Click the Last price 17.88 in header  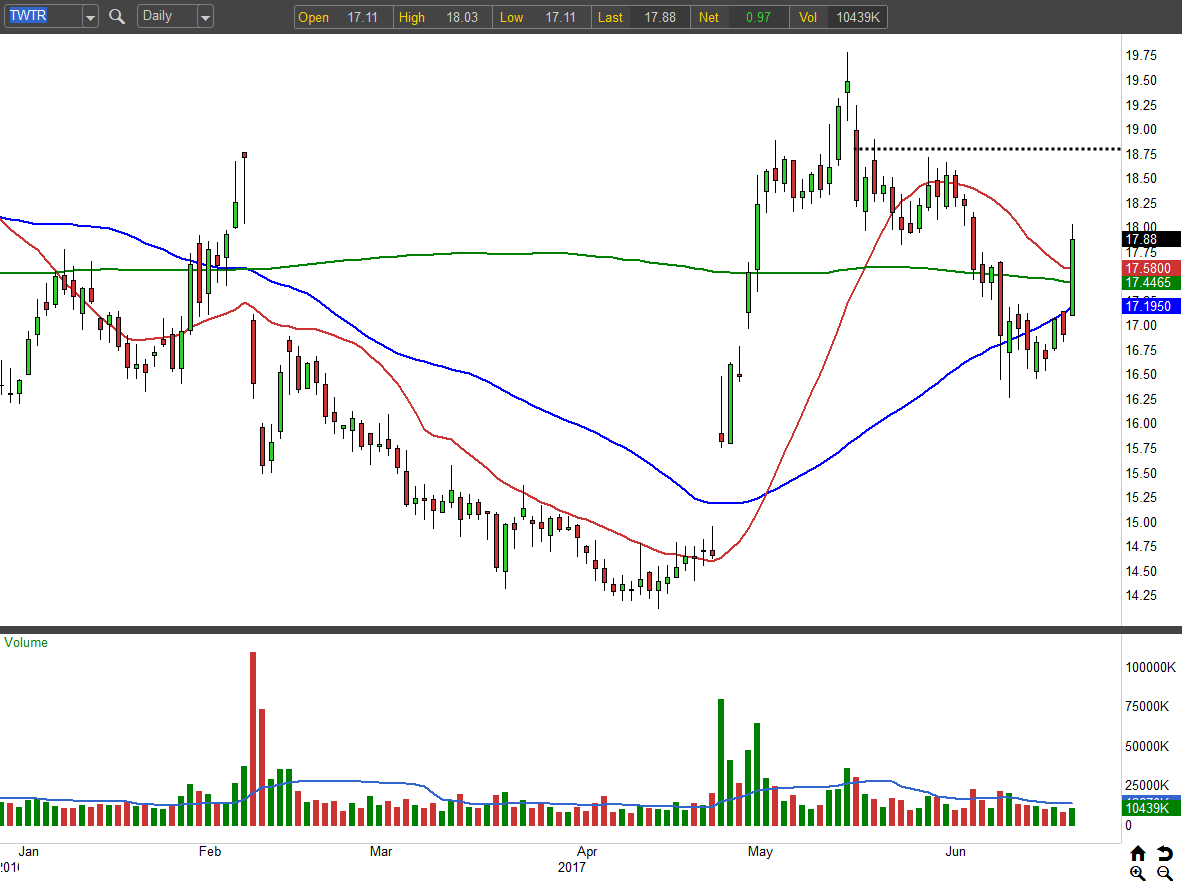(660, 17)
